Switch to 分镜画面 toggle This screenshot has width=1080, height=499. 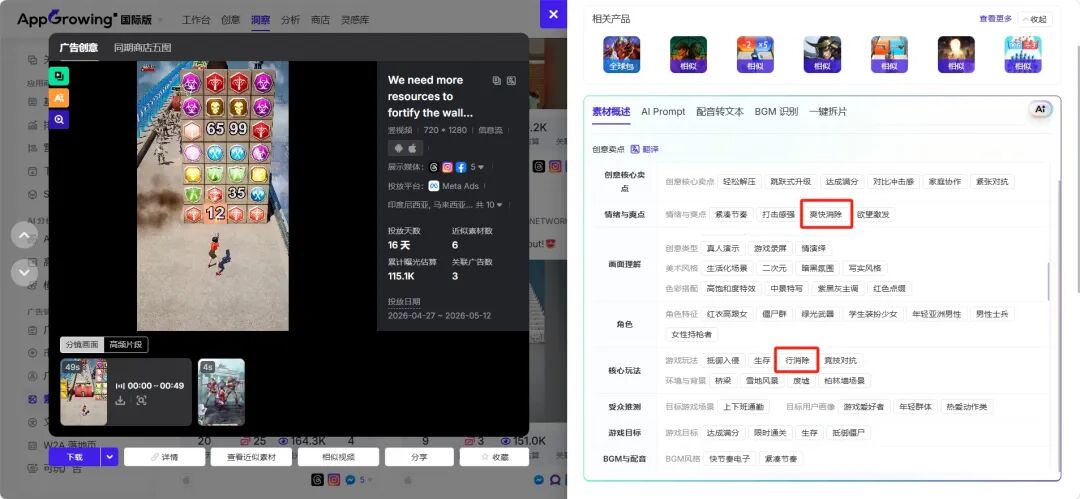[83, 345]
